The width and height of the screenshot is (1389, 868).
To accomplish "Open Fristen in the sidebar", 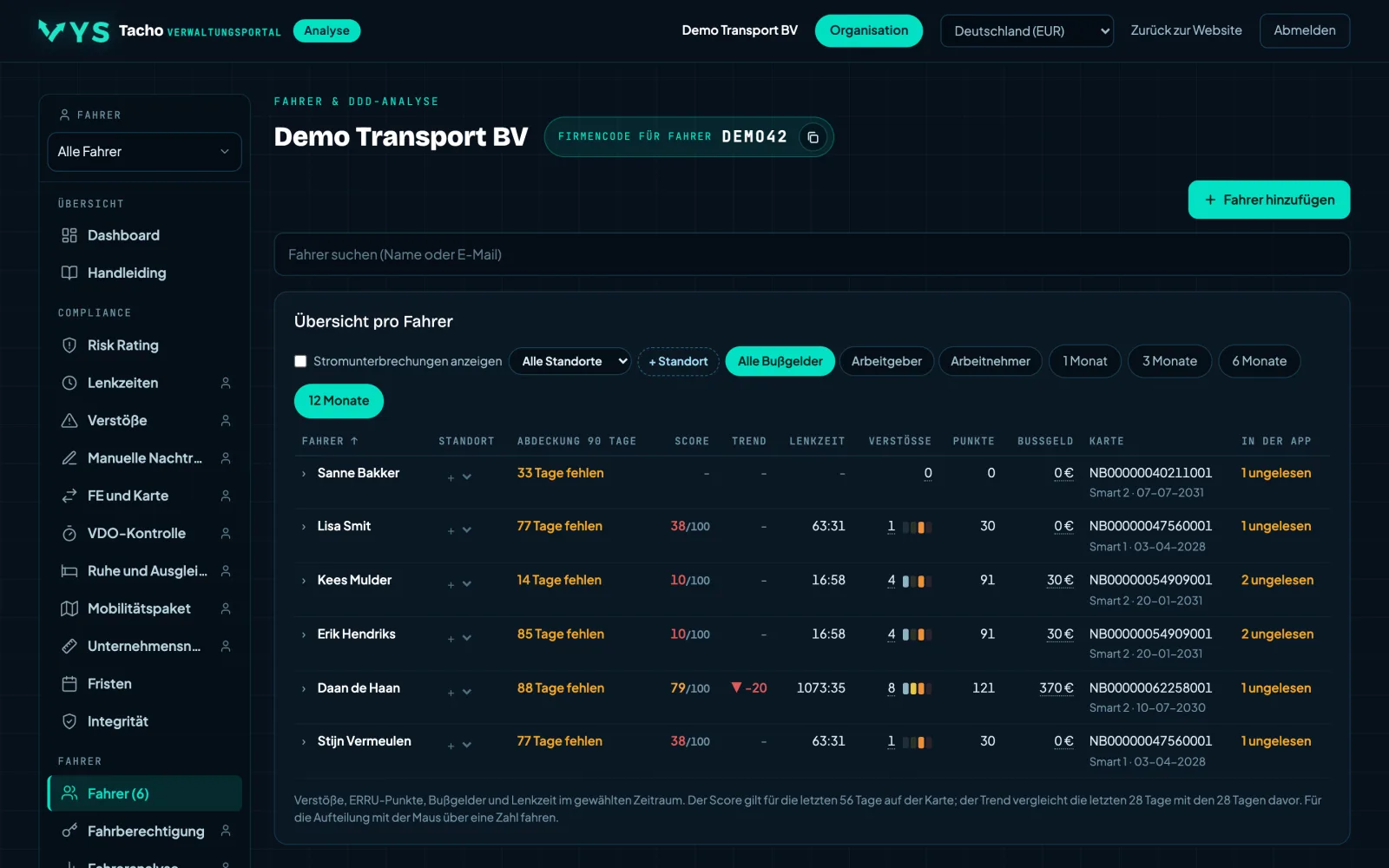I will 144,684.
